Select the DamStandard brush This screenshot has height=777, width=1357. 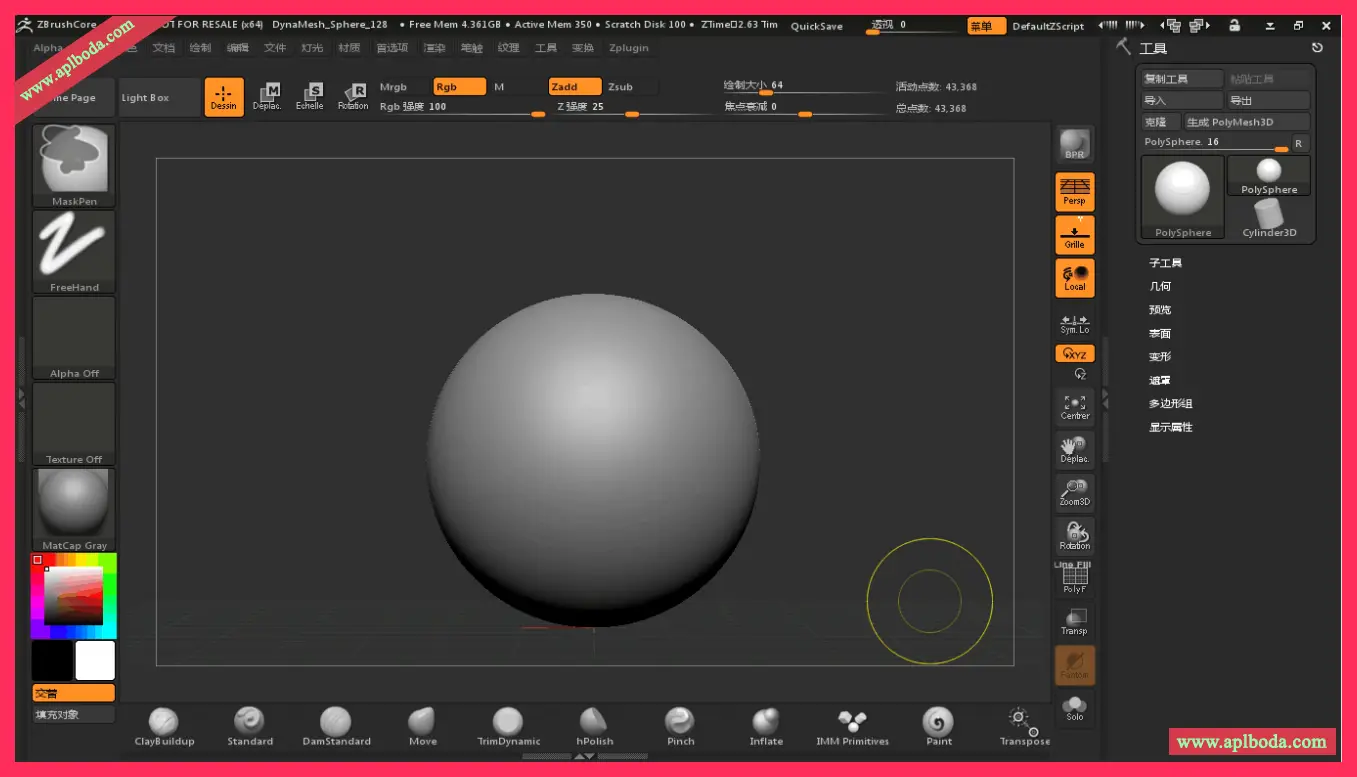tap(336, 725)
